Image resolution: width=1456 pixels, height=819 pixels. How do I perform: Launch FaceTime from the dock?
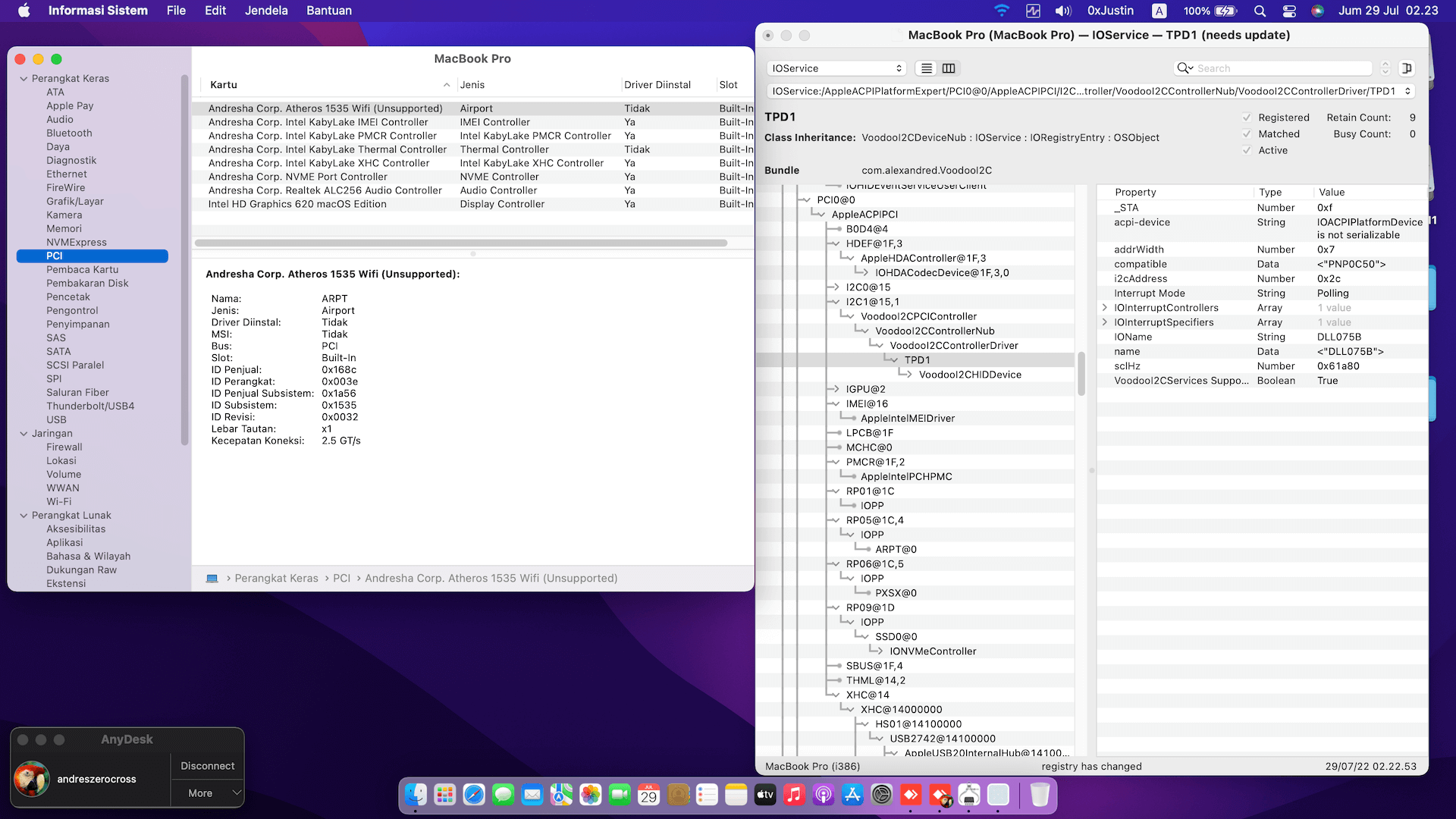[x=620, y=795]
